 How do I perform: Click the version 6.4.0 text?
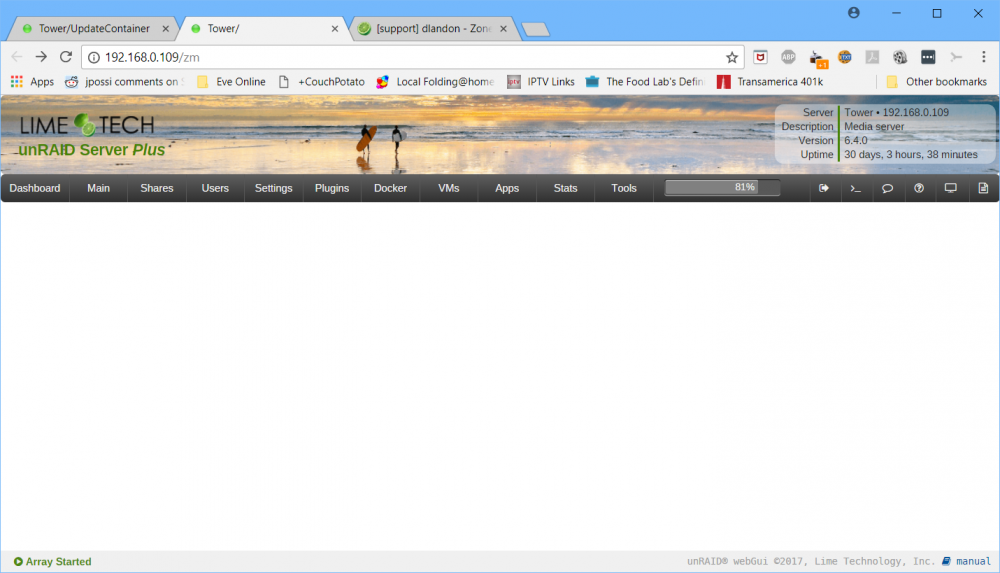point(856,140)
